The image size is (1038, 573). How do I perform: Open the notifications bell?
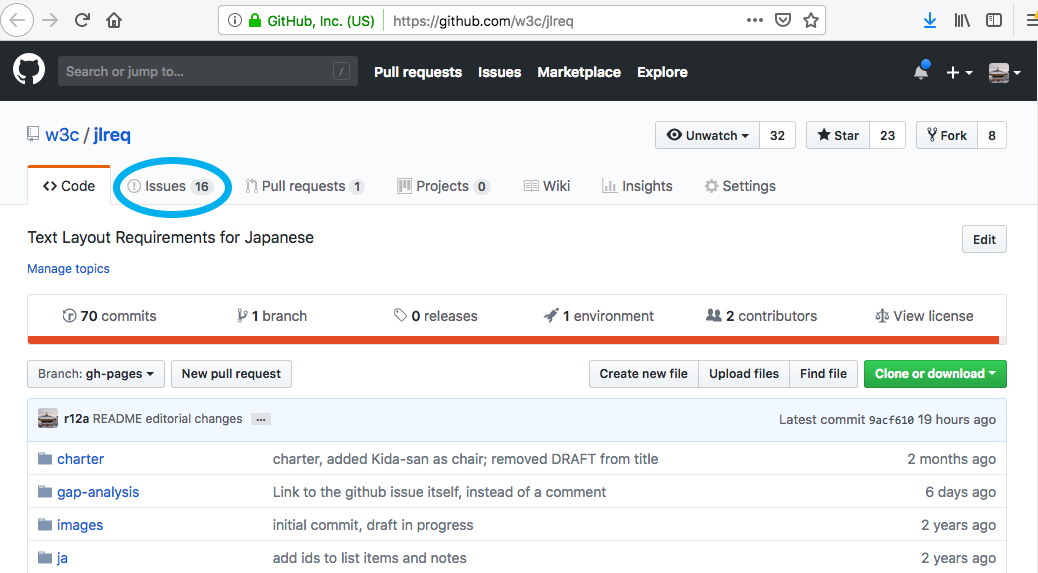click(x=920, y=72)
